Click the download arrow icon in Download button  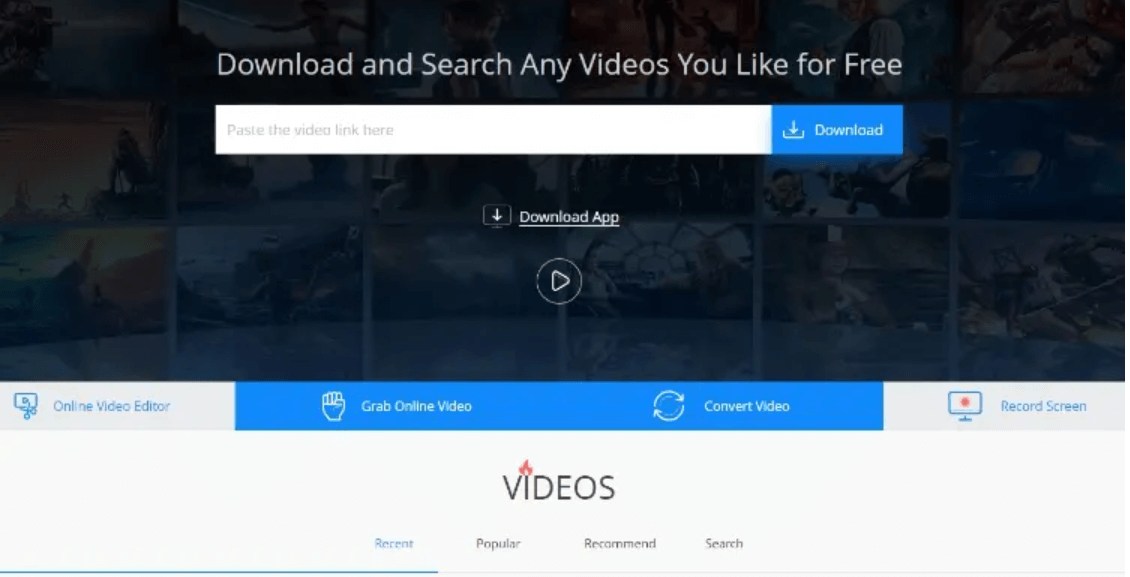tap(793, 130)
